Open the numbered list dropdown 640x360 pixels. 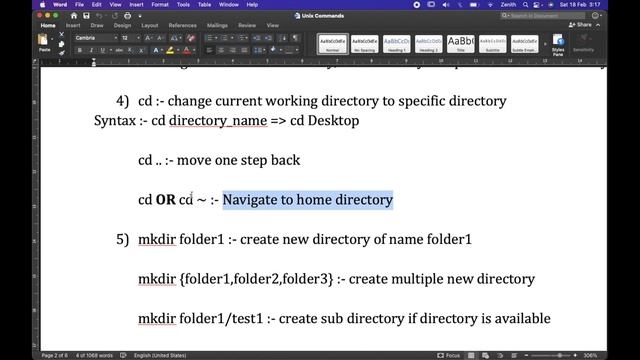tap(231, 38)
